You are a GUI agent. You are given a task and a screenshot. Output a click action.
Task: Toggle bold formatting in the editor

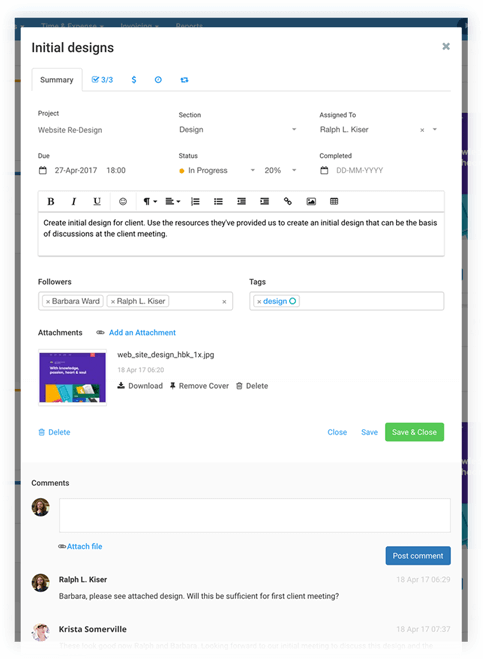click(x=51, y=202)
